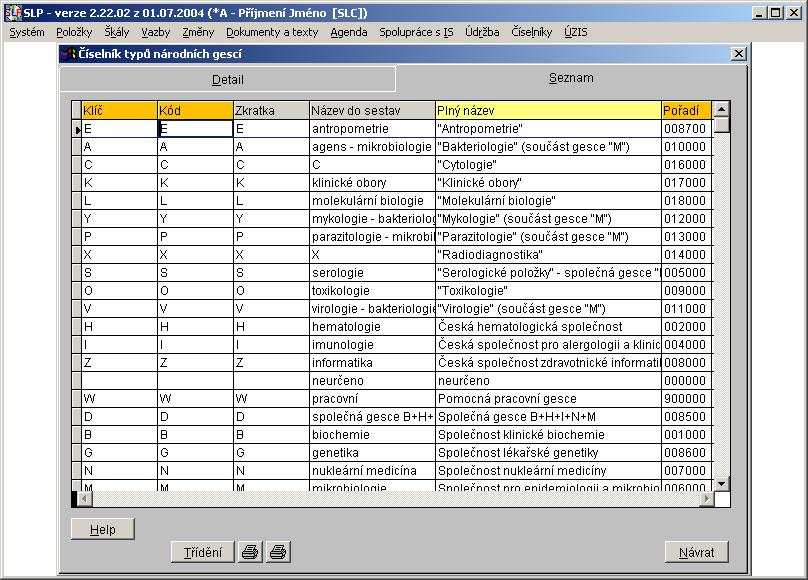Click the first printer icon button

pos(250,552)
